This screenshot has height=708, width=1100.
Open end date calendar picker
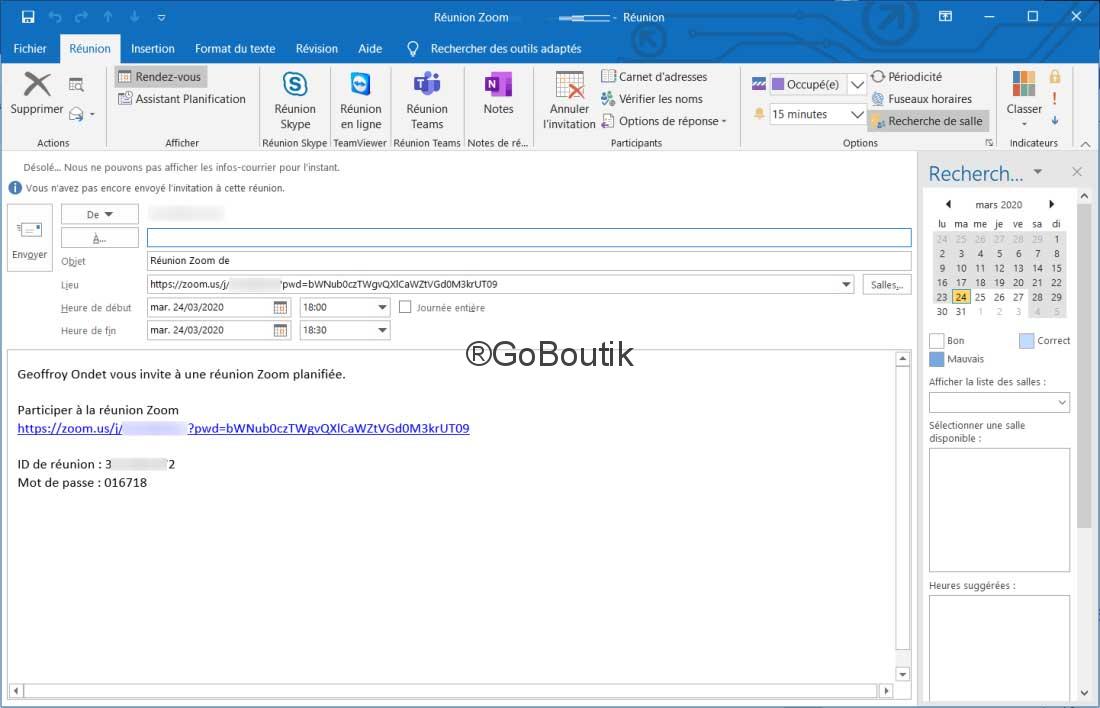coord(280,330)
